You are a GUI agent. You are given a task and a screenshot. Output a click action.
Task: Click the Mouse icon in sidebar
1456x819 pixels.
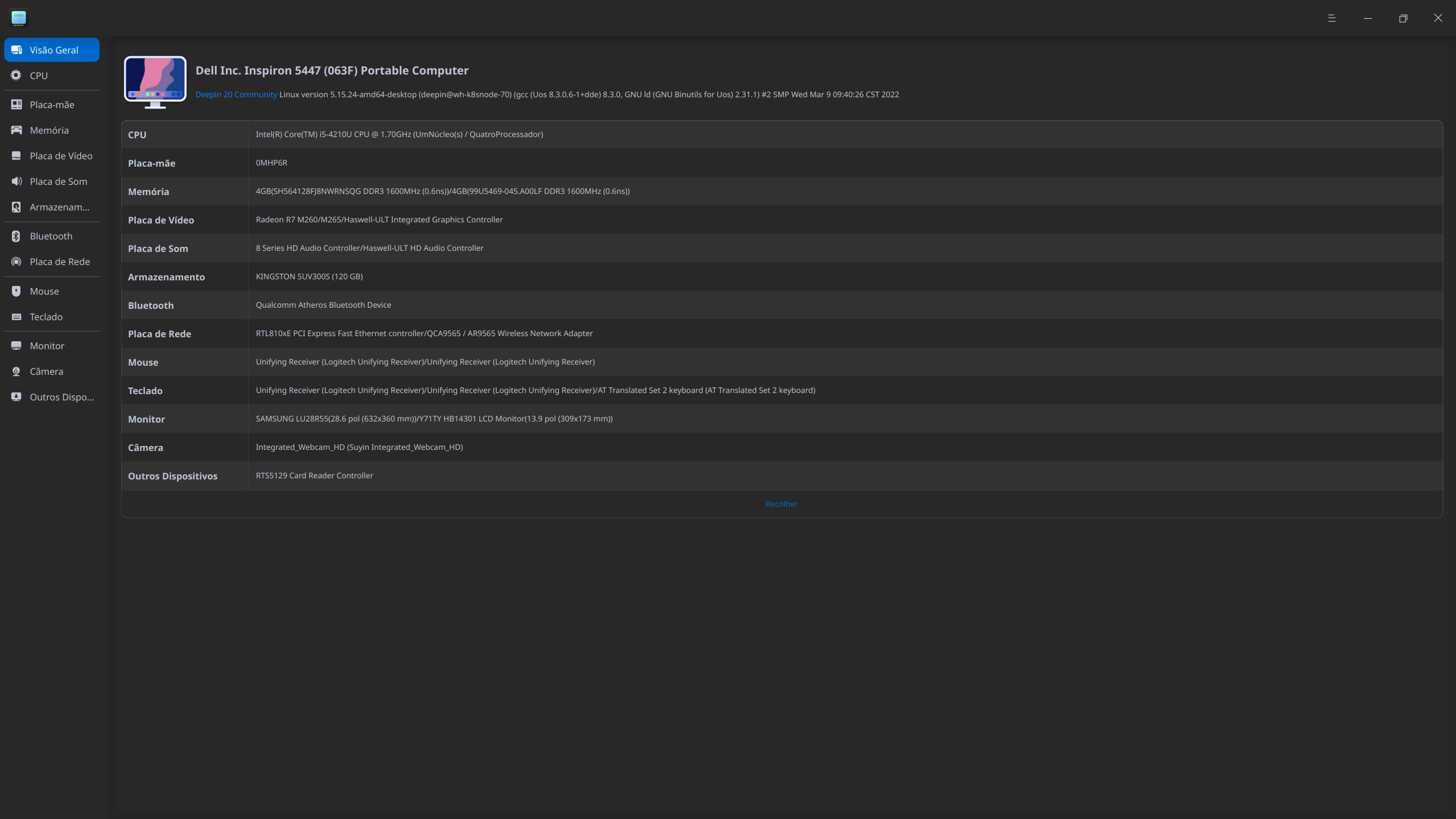pyautogui.click(x=16, y=291)
